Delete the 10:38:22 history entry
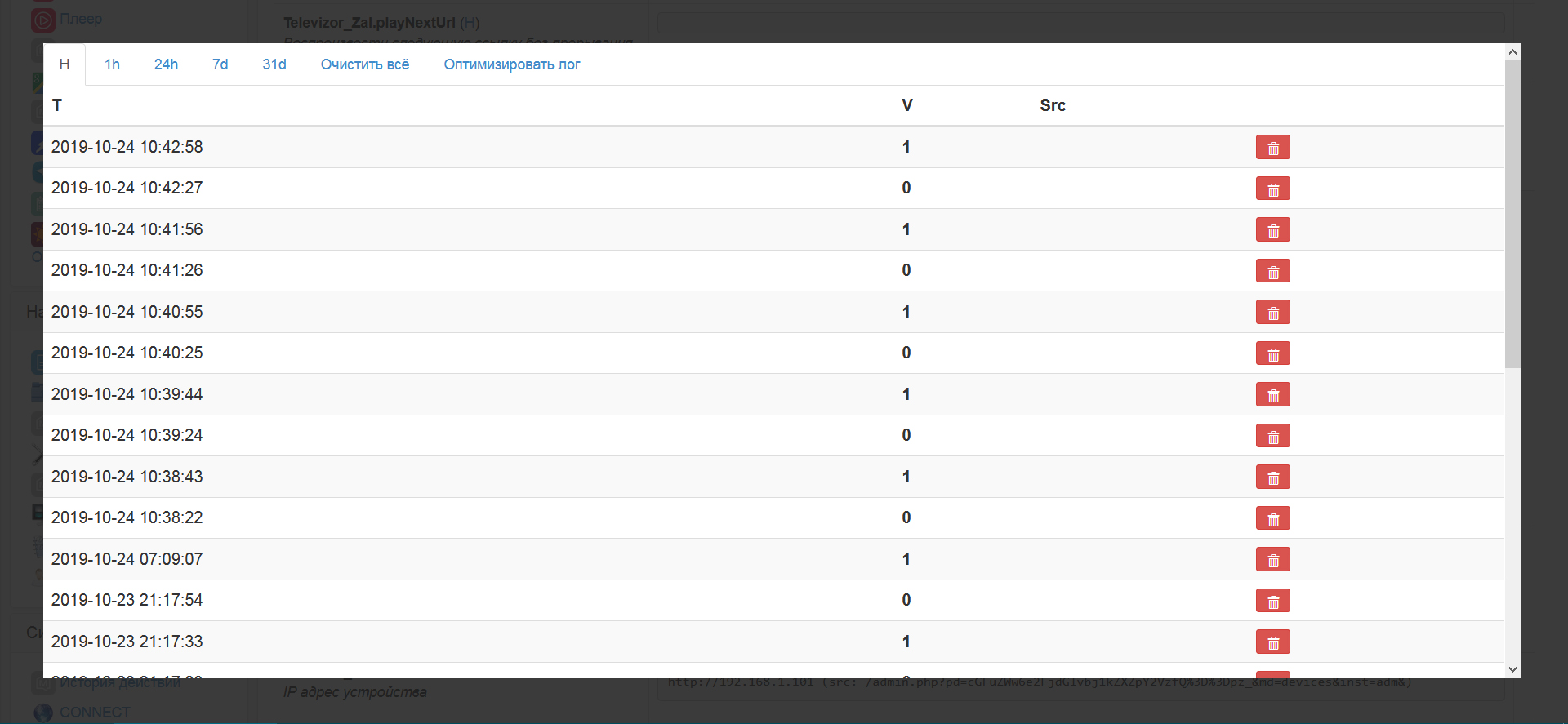 point(1272,518)
